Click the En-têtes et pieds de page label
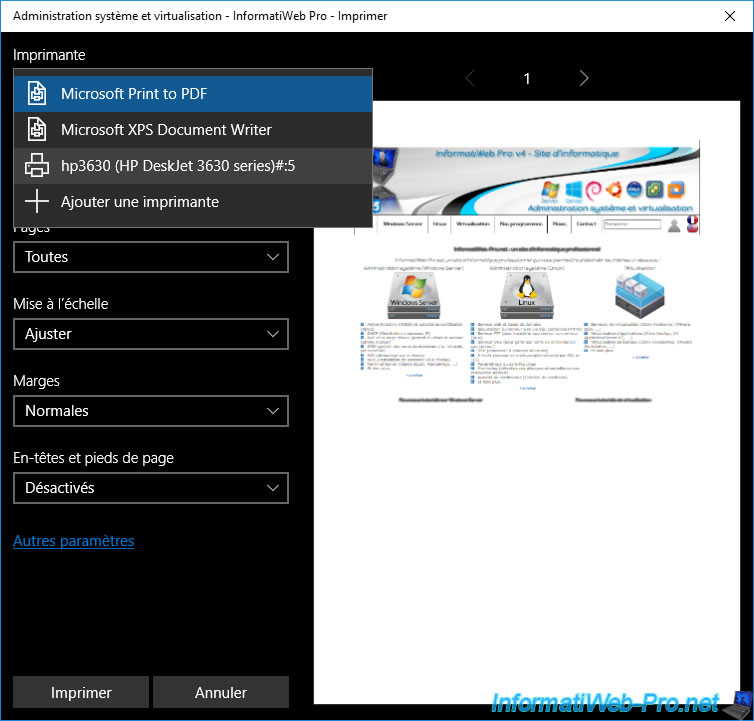 [93, 458]
